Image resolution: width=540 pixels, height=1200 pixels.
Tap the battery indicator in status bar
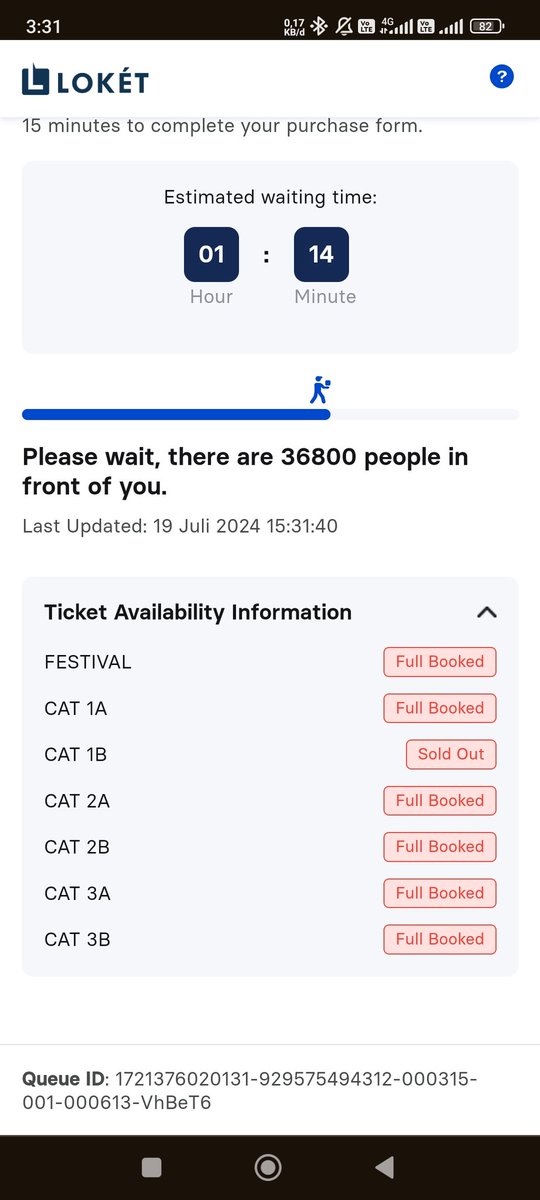tap(485, 27)
